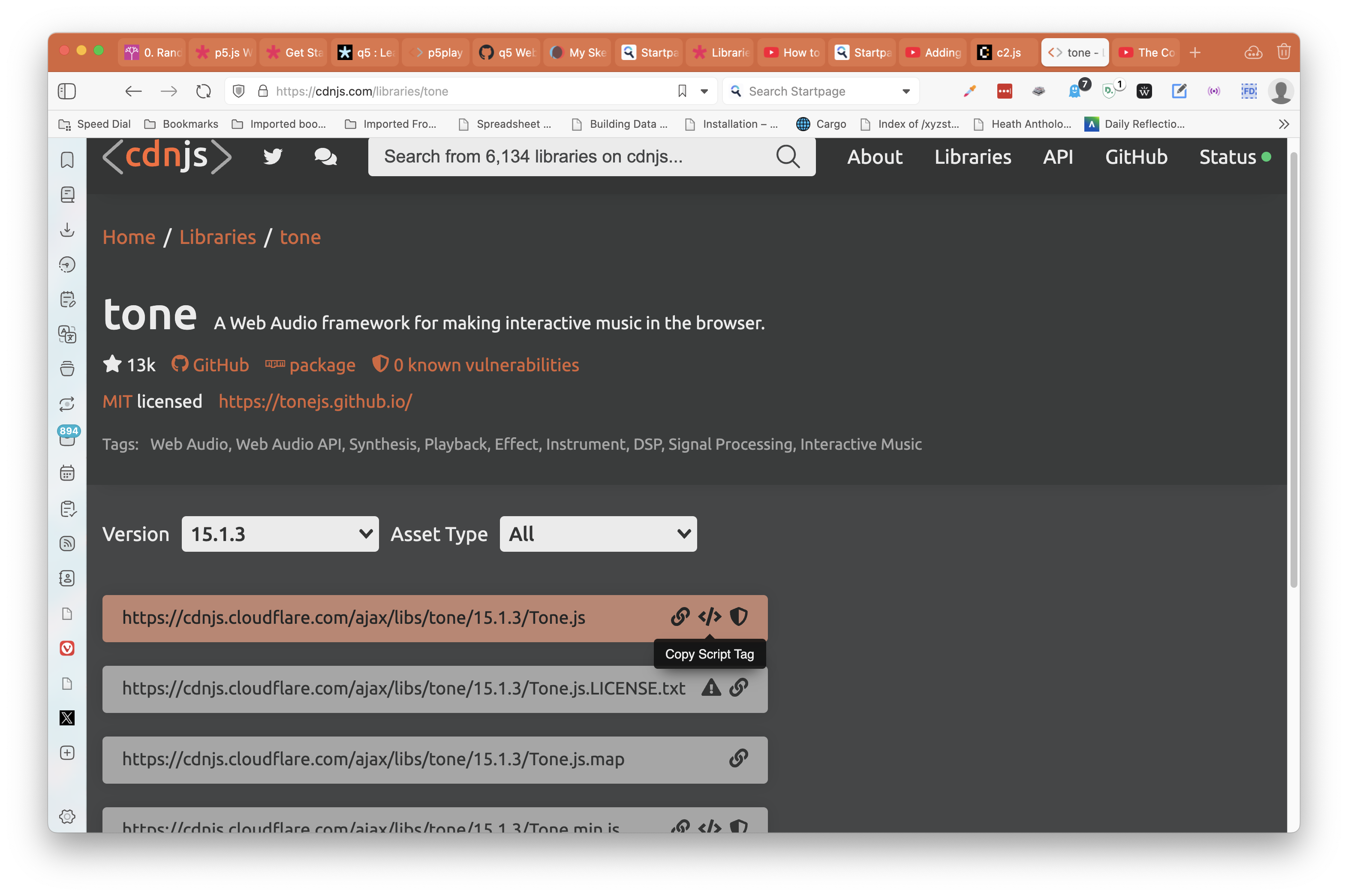Open Vivaldi bookmarks panel icon in sidebar
Screen dimensions: 1348x896
pos(67,160)
